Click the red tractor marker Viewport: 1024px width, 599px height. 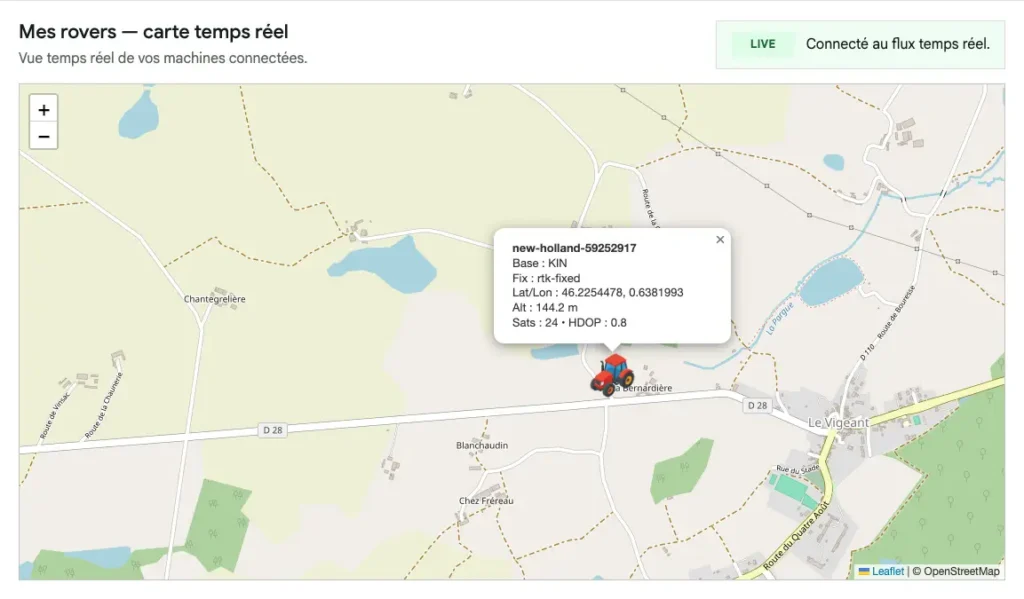click(612, 373)
